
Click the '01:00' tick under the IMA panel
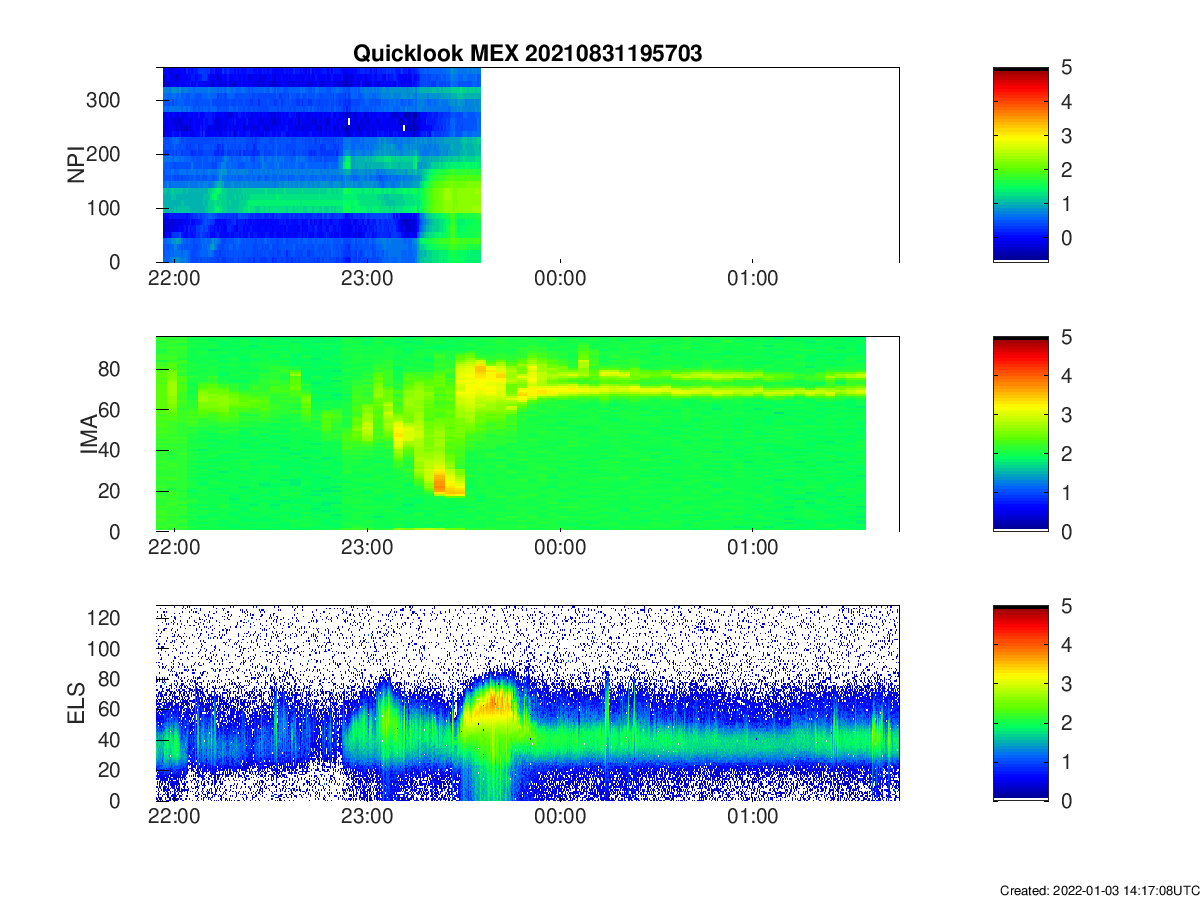(752, 549)
